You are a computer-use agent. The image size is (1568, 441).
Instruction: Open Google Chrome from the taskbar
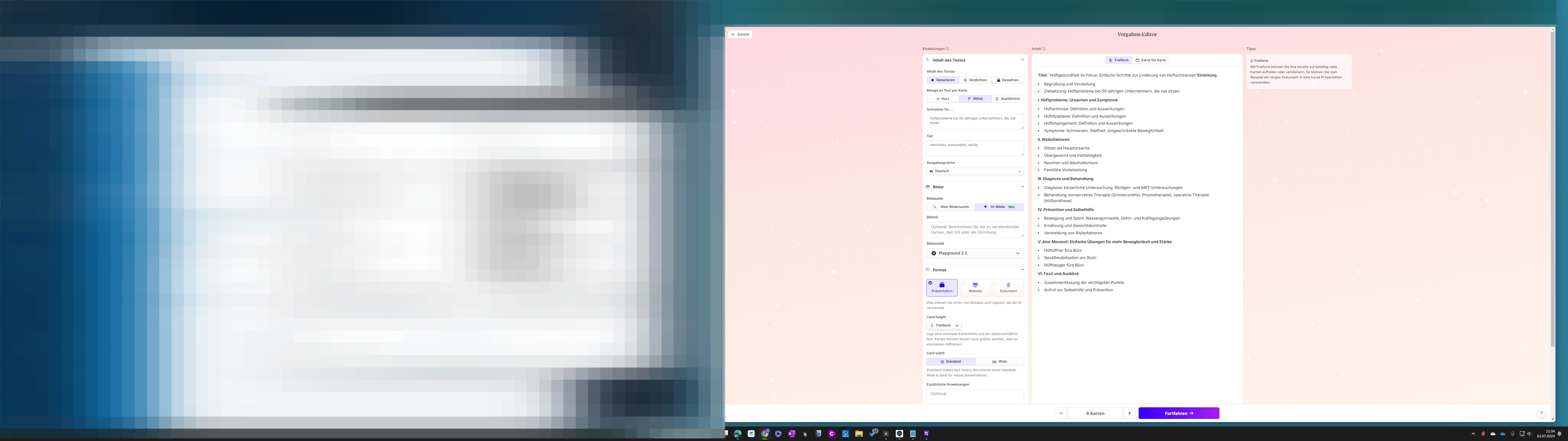(x=764, y=434)
